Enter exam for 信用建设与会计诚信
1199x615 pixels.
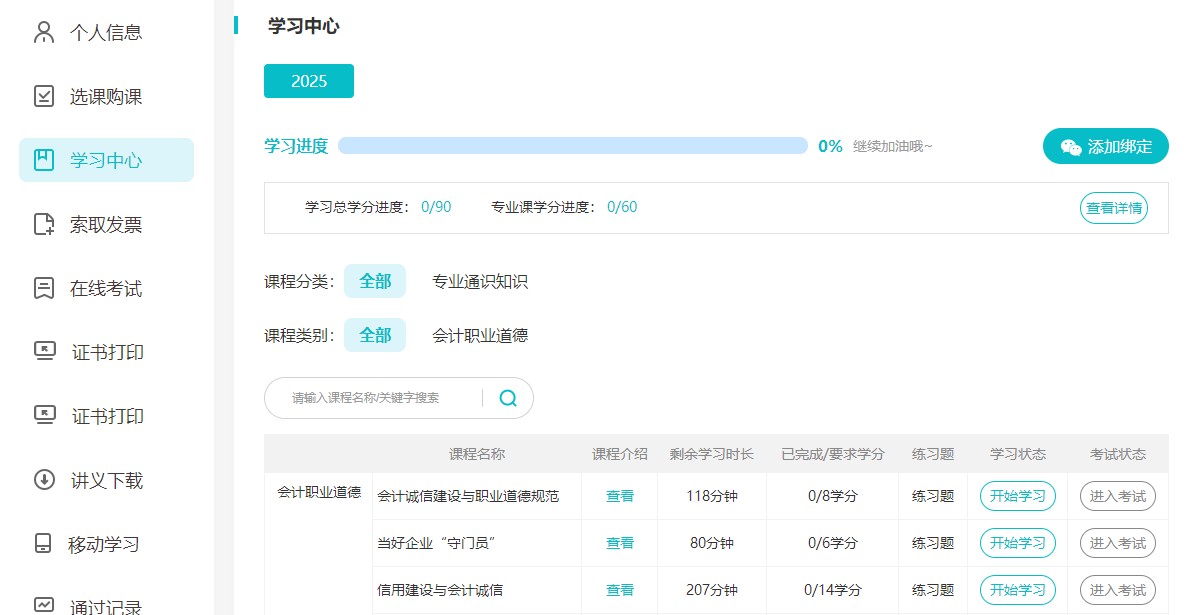click(x=1117, y=590)
